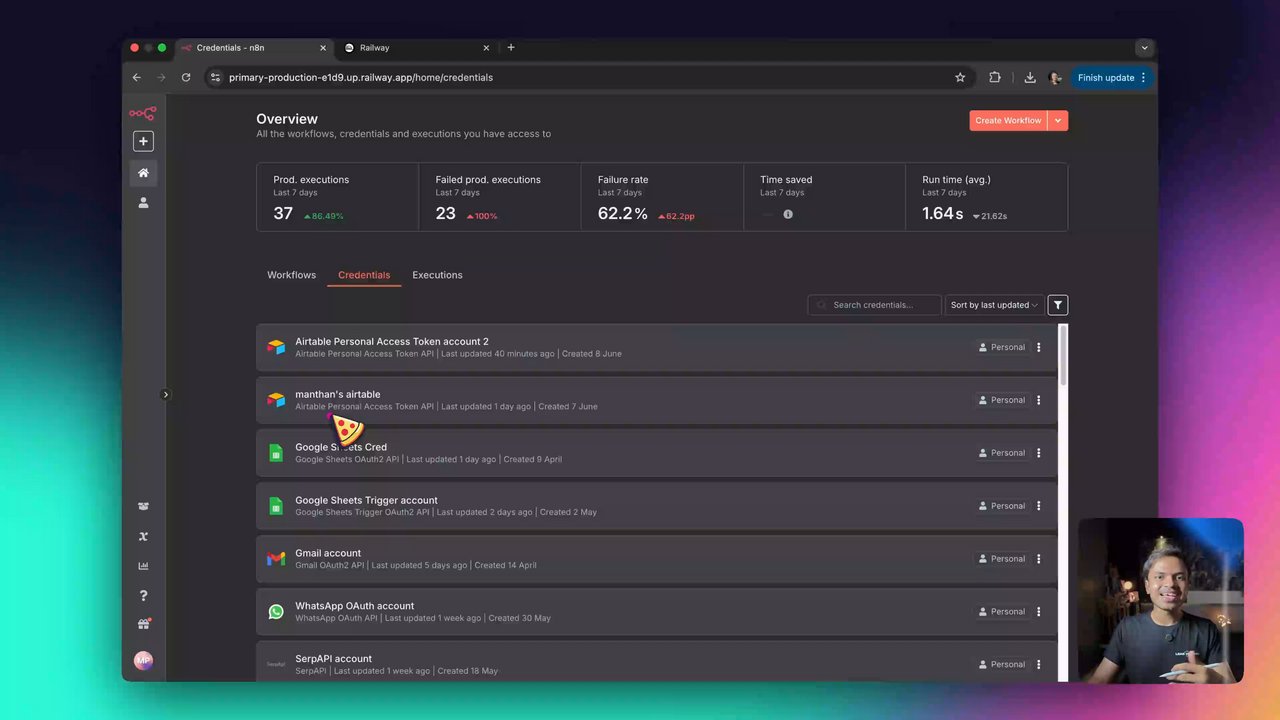
Task: Click the MP user avatar in the sidebar
Action: (143, 661)
